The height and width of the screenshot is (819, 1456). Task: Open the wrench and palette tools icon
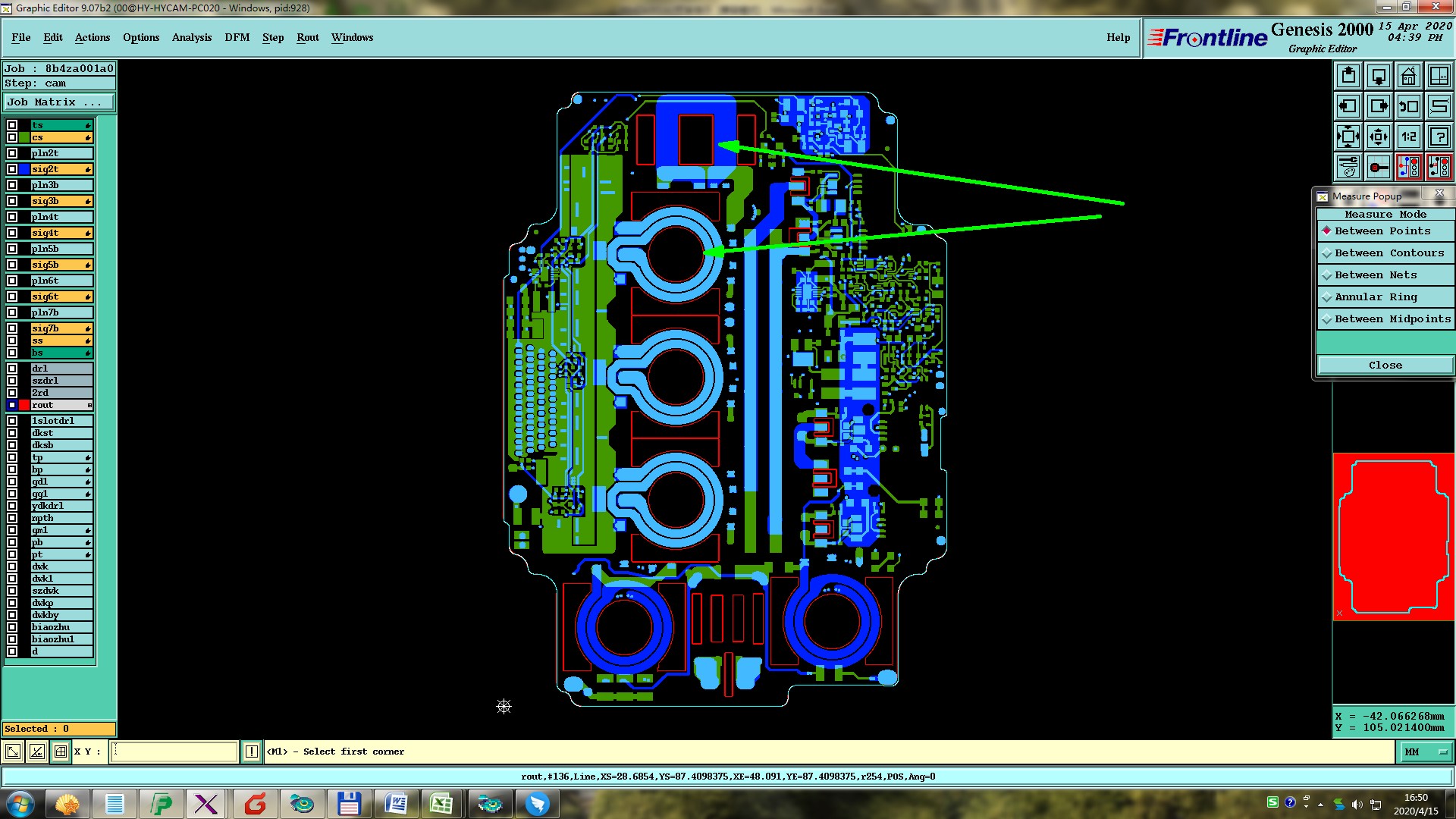(x=1348, y=166)
